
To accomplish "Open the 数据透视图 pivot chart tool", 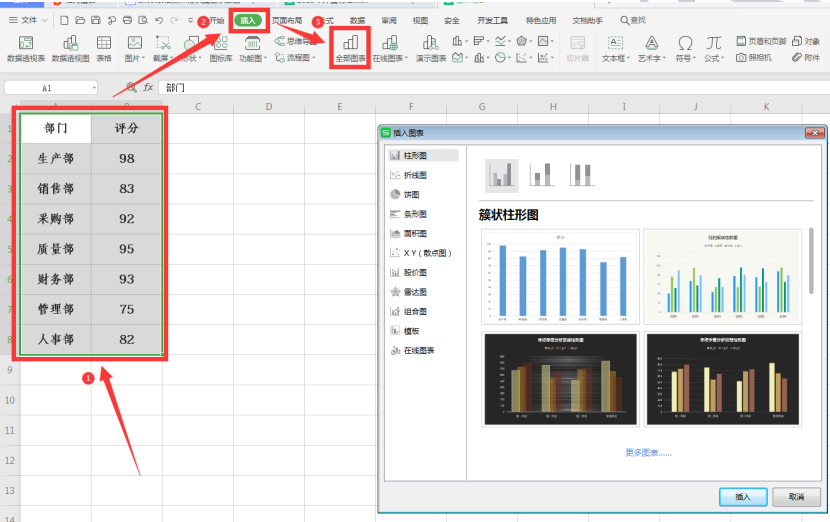I will click(70, 49).
